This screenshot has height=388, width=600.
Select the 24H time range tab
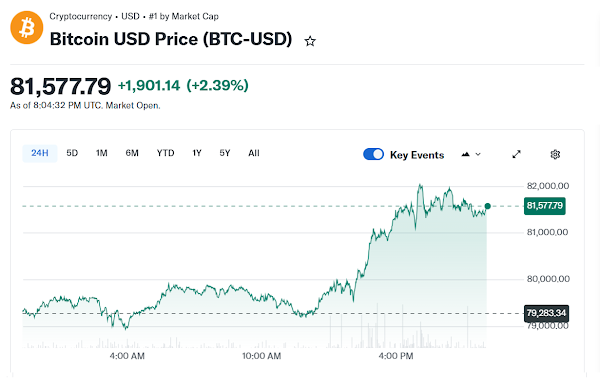point(40,153)
